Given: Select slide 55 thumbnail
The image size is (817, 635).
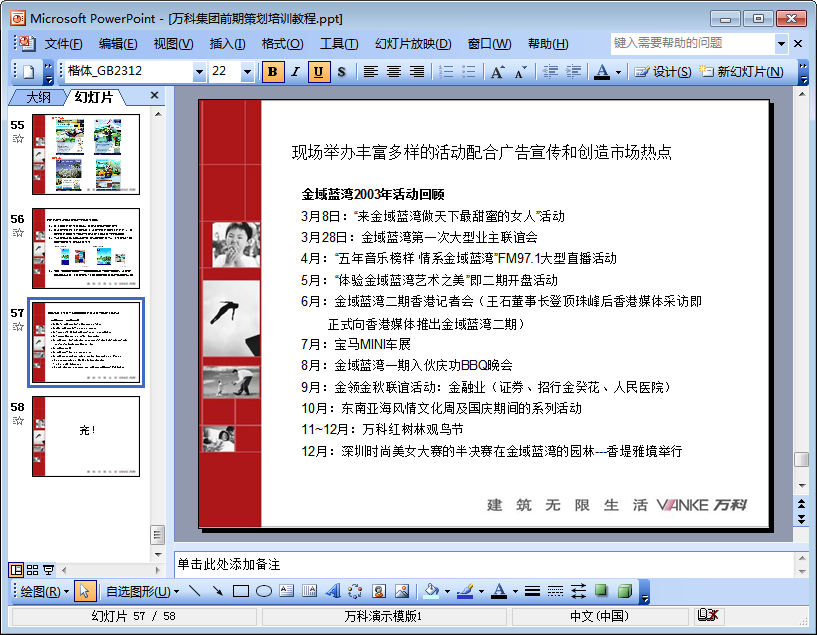Looking at the screenshot, I should click(86, 154).
